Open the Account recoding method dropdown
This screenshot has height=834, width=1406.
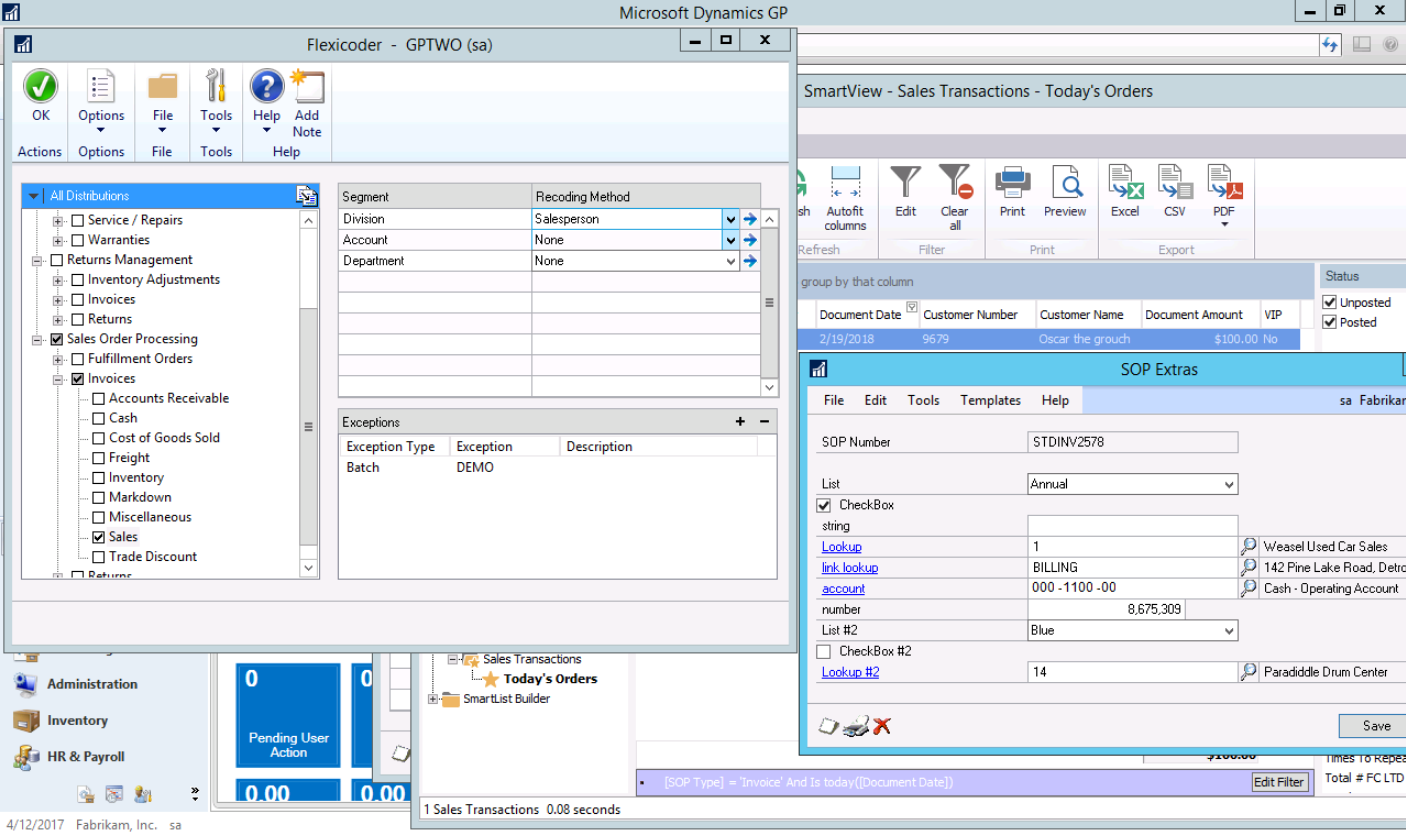pyautogui.click(x=730, y=240)
